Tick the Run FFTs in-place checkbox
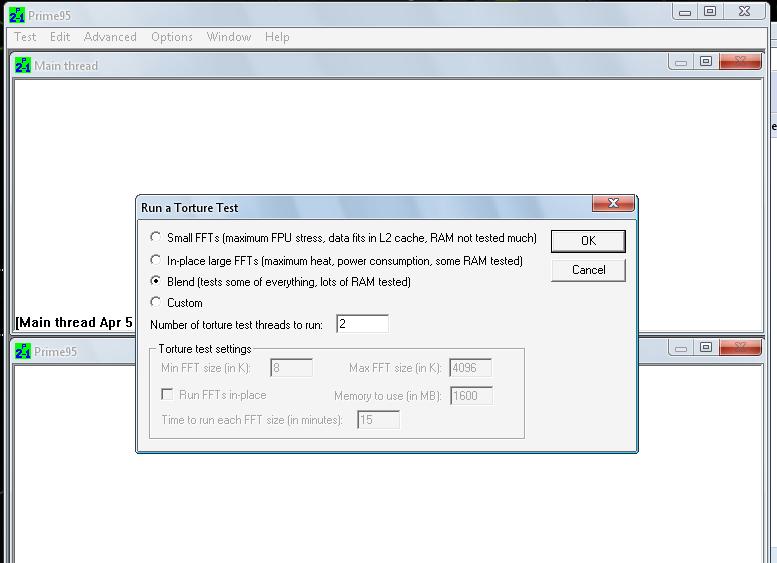The width and height of the screenshot is (777, 563). (x=167, y=394)
